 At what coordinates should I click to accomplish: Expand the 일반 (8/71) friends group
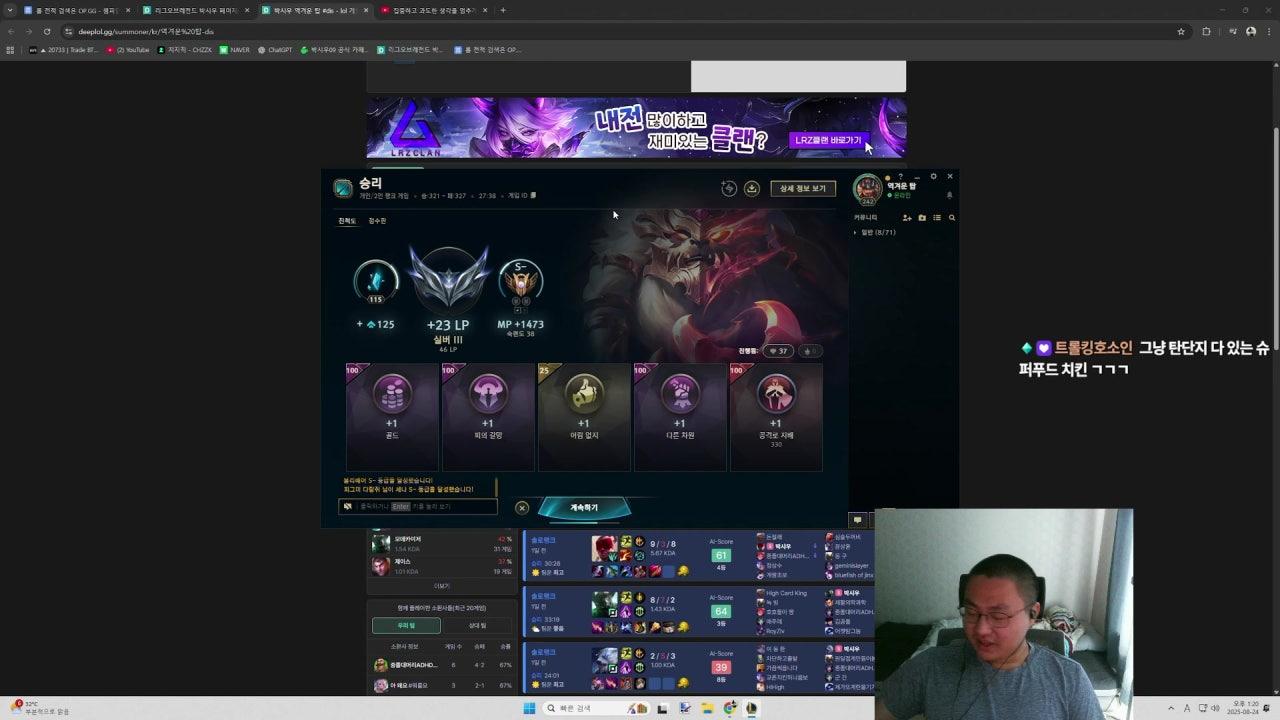pos(875,232)
